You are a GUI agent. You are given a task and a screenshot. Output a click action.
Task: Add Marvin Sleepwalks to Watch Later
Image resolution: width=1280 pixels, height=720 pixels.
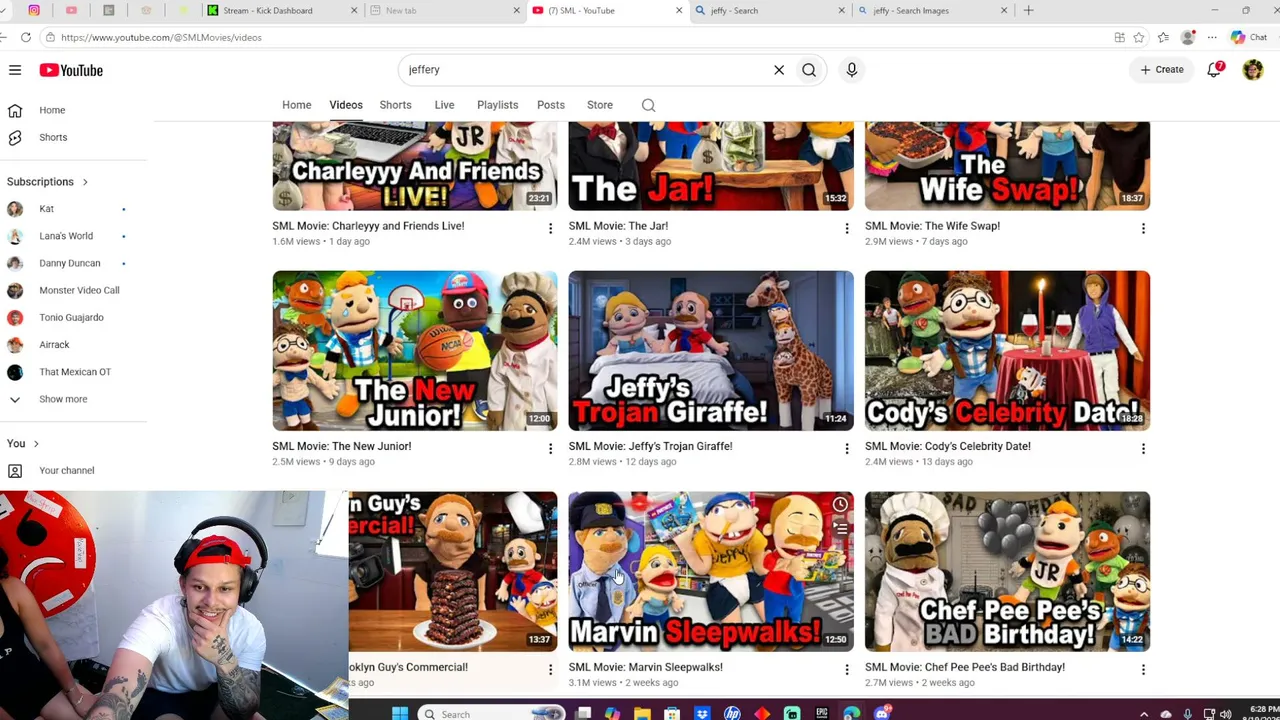pos(840,505)
